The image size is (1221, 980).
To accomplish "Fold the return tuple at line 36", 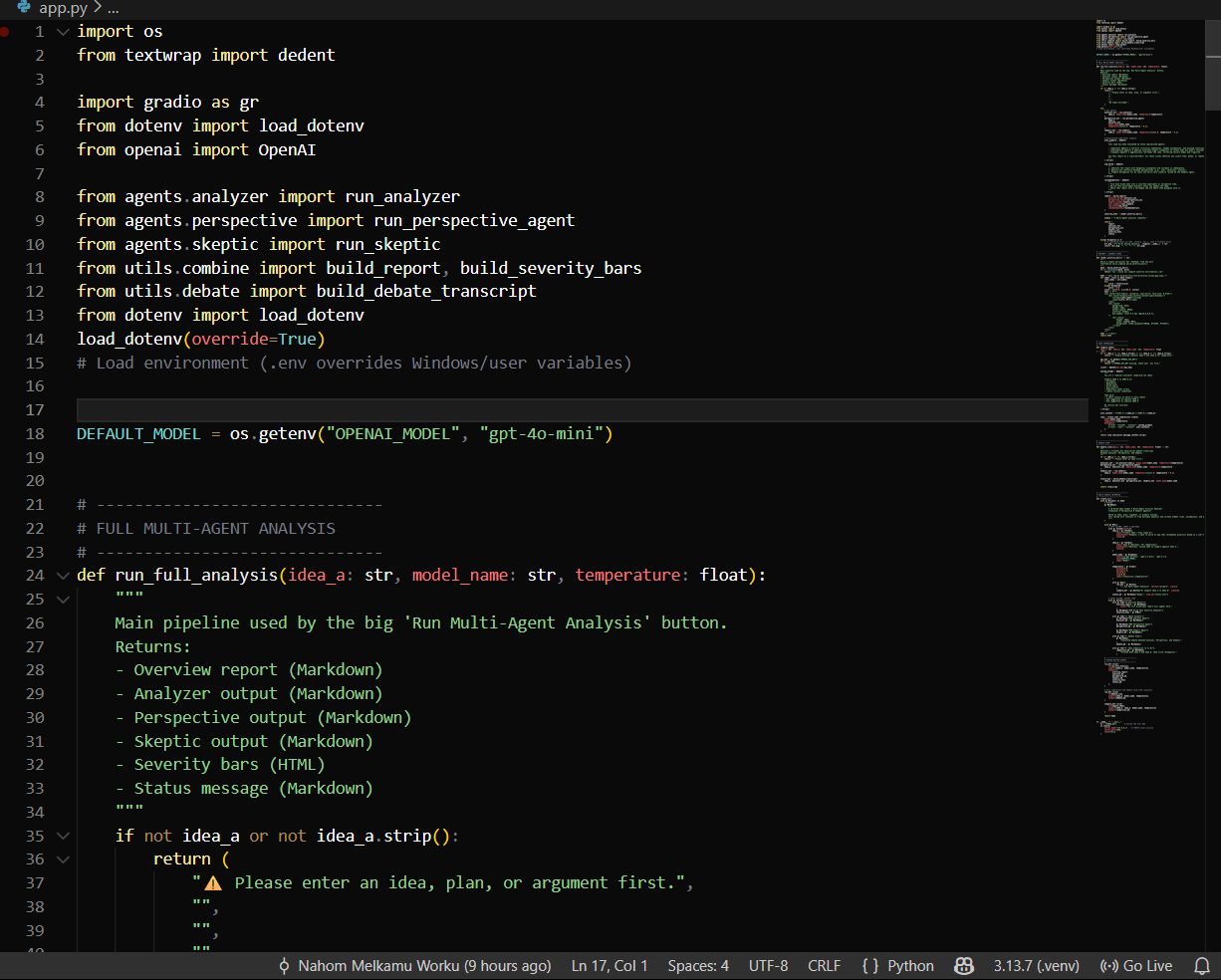I will click(64, 859).
